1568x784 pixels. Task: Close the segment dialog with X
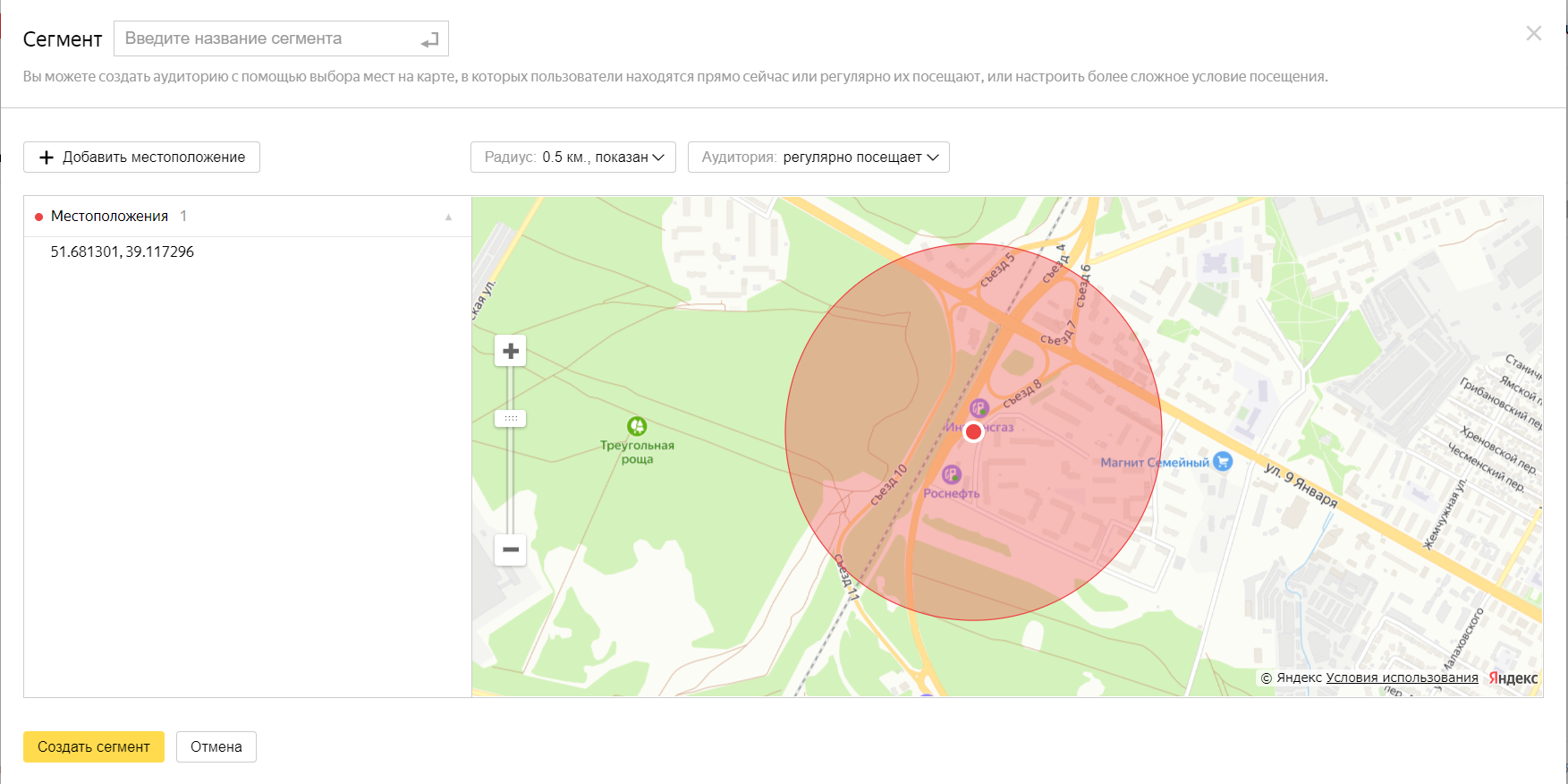tap(1533, 34)
